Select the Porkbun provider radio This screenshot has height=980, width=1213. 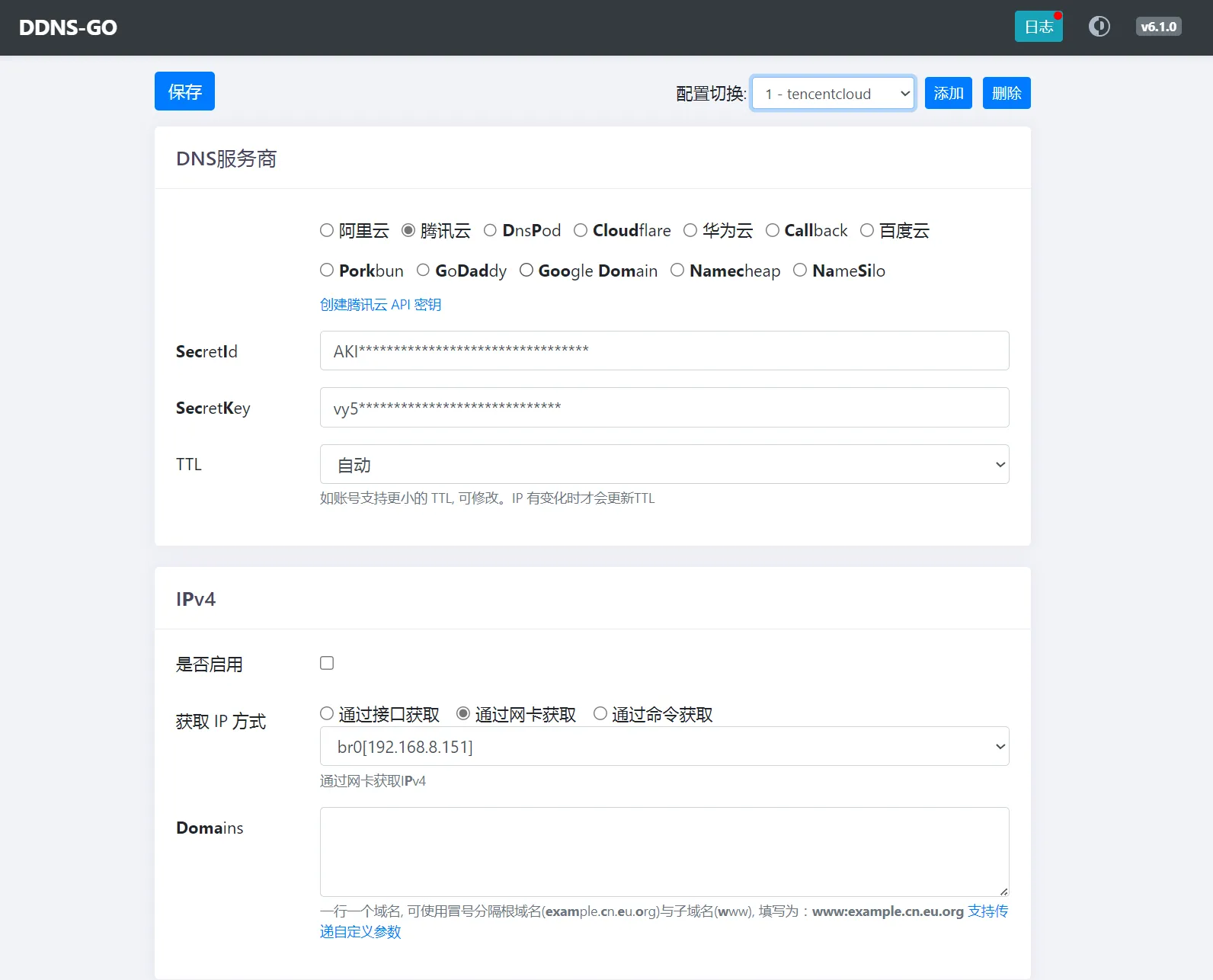click(327, 270)
